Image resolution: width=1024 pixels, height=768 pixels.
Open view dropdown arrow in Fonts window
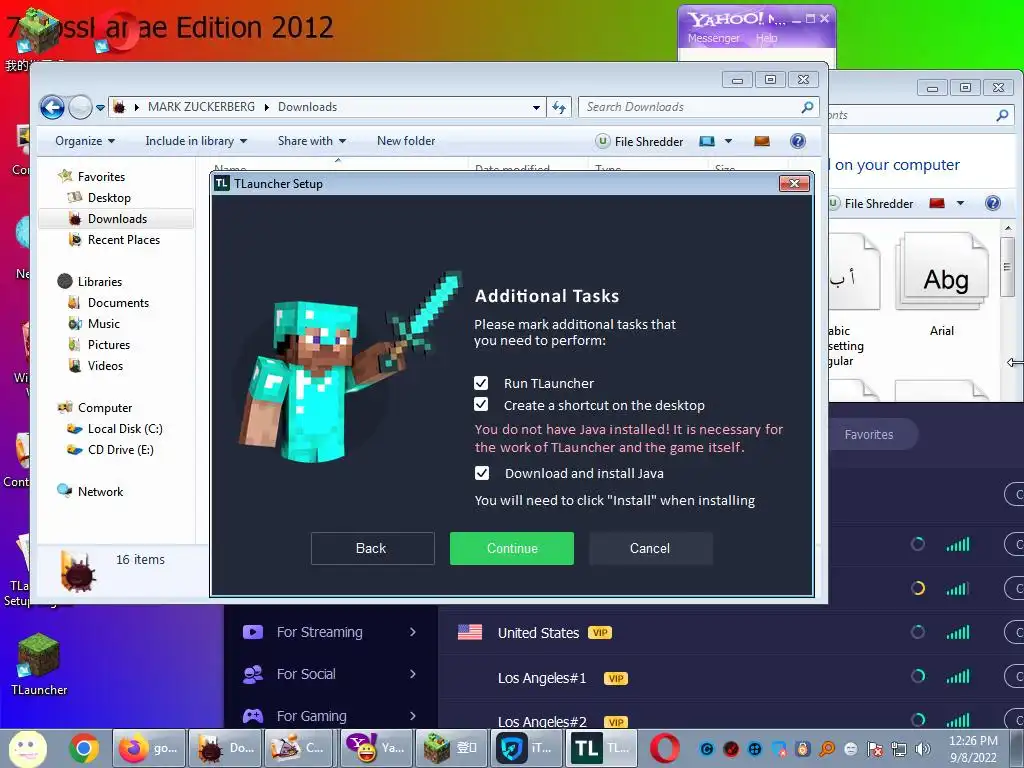click(x=960, y=203)
